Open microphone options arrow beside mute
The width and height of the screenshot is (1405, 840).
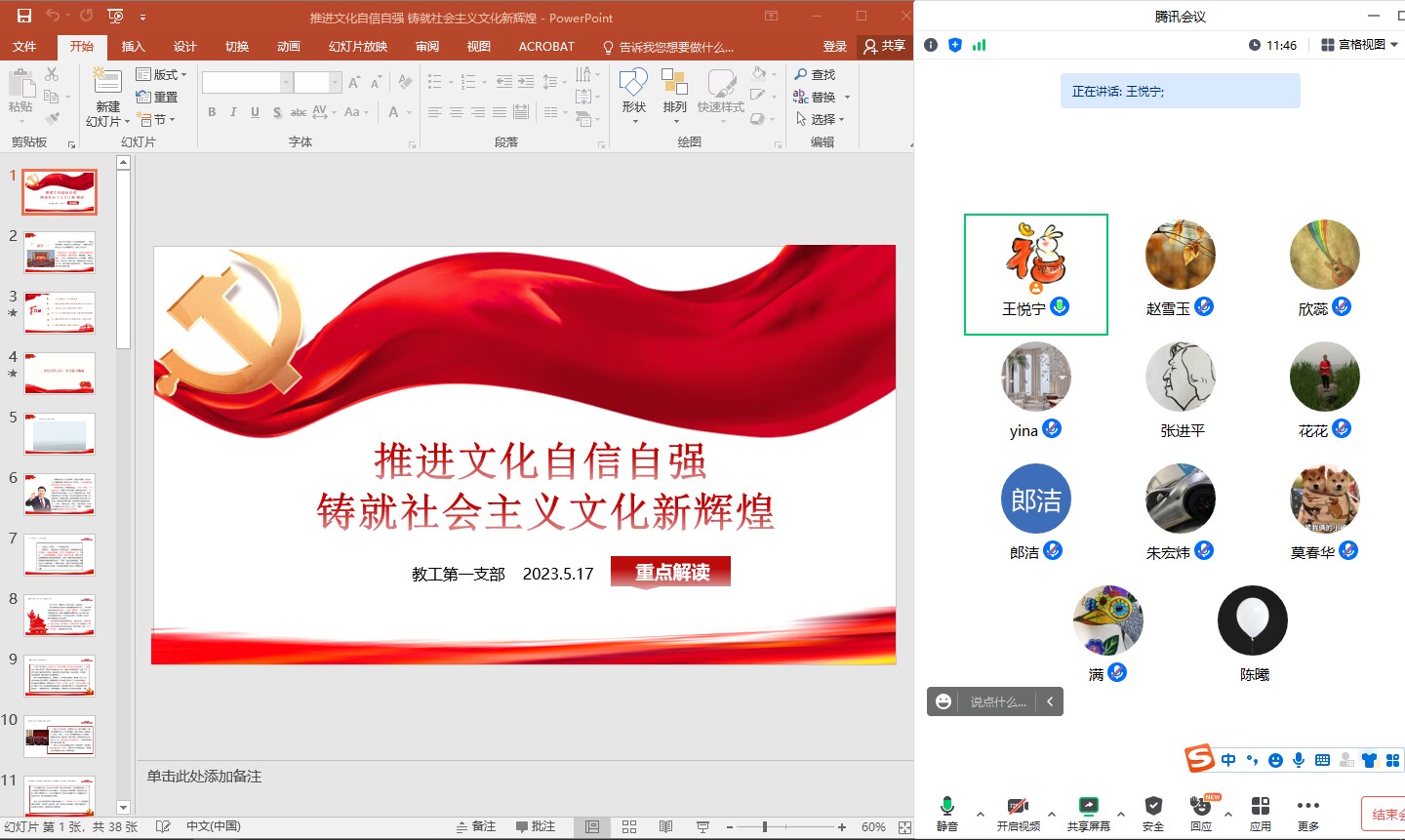point(981,814)
